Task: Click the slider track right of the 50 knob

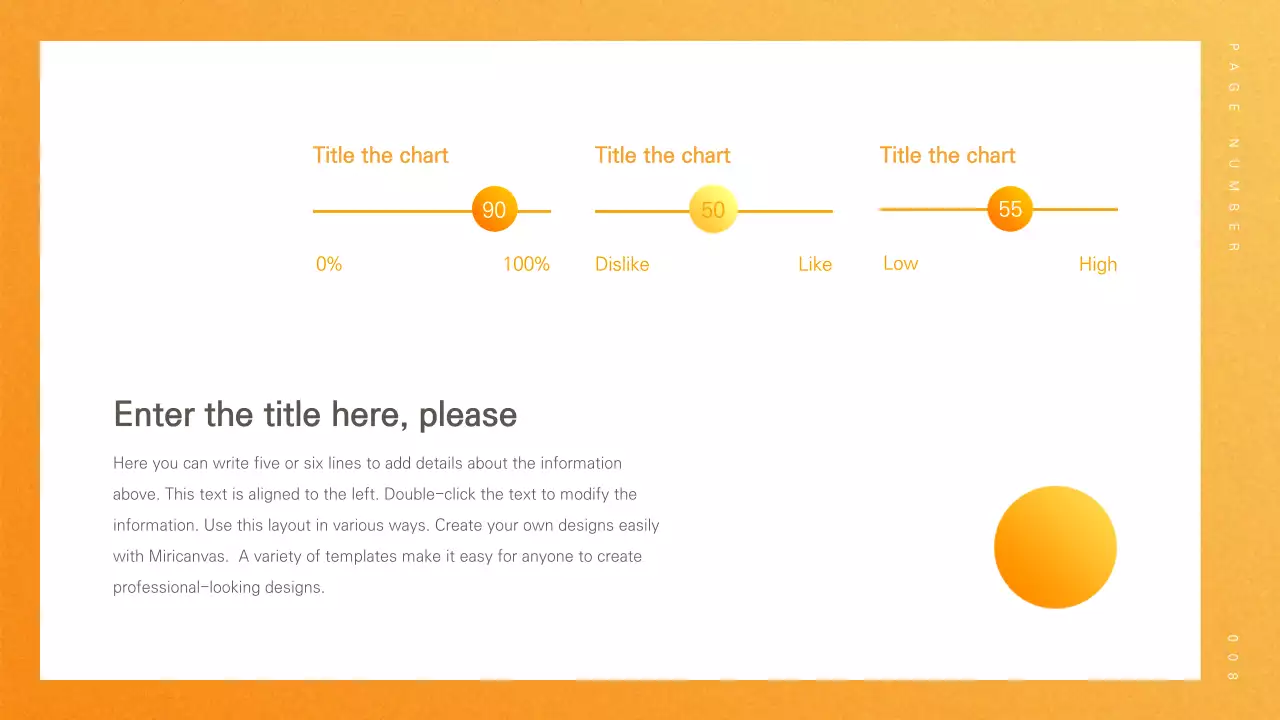Action: point(785,211)
